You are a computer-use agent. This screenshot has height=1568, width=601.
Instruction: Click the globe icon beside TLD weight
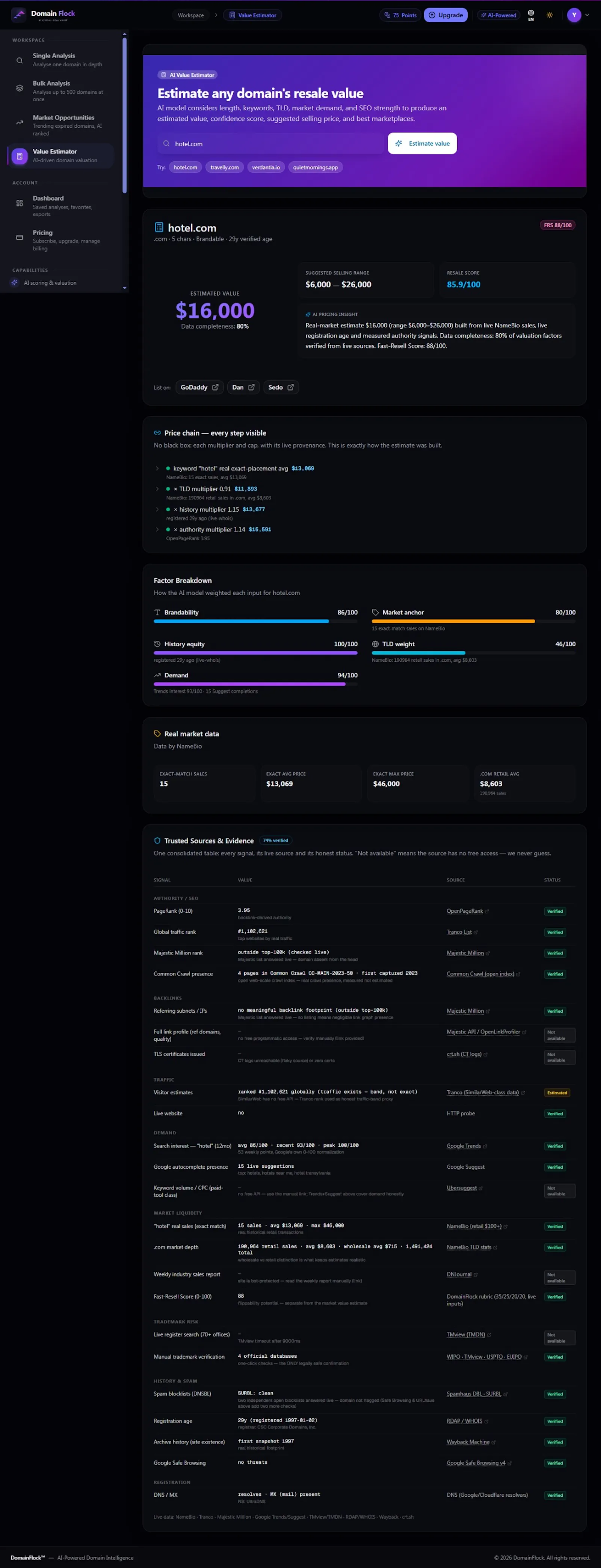[x=375, y=644]
